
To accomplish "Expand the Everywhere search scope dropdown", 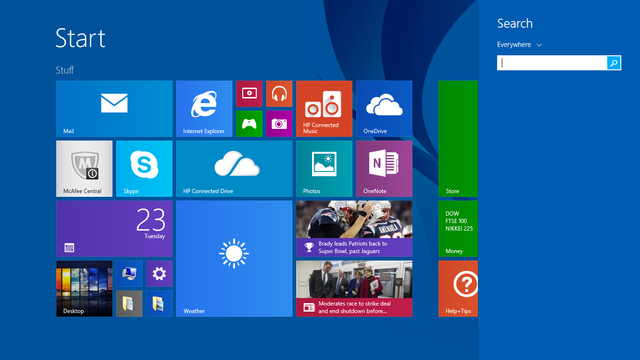I will click(x=519, y=44).
